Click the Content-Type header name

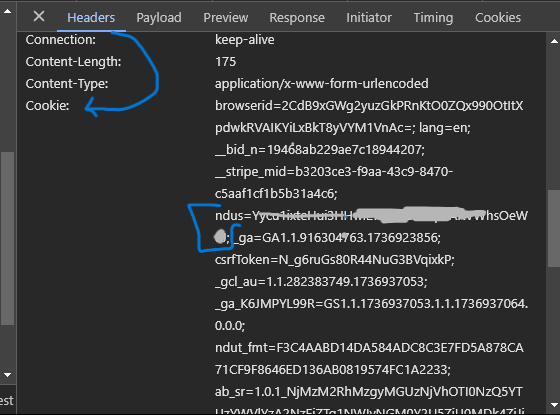point(67,84)
